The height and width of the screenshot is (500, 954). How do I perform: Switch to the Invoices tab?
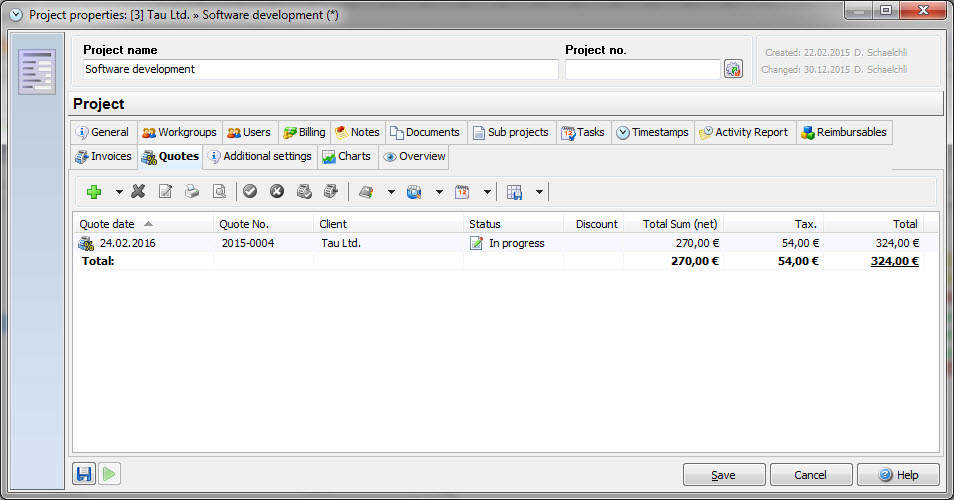[x=103, y=157]
